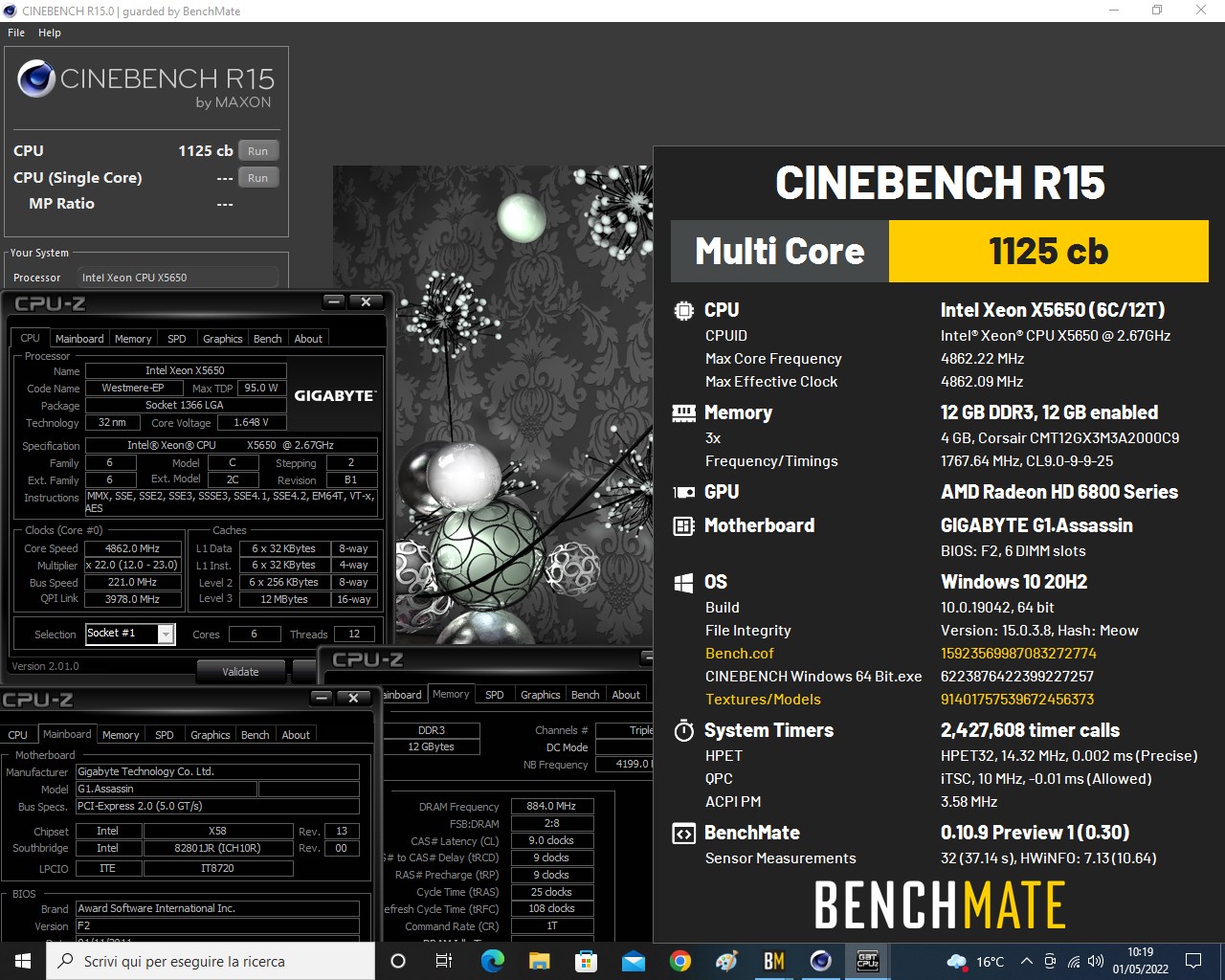The width and height of the screenshot is (1225, 980).
Task: Click Bench.cof hash value 15923569987083272774
Action: [x=1018, y=654]
